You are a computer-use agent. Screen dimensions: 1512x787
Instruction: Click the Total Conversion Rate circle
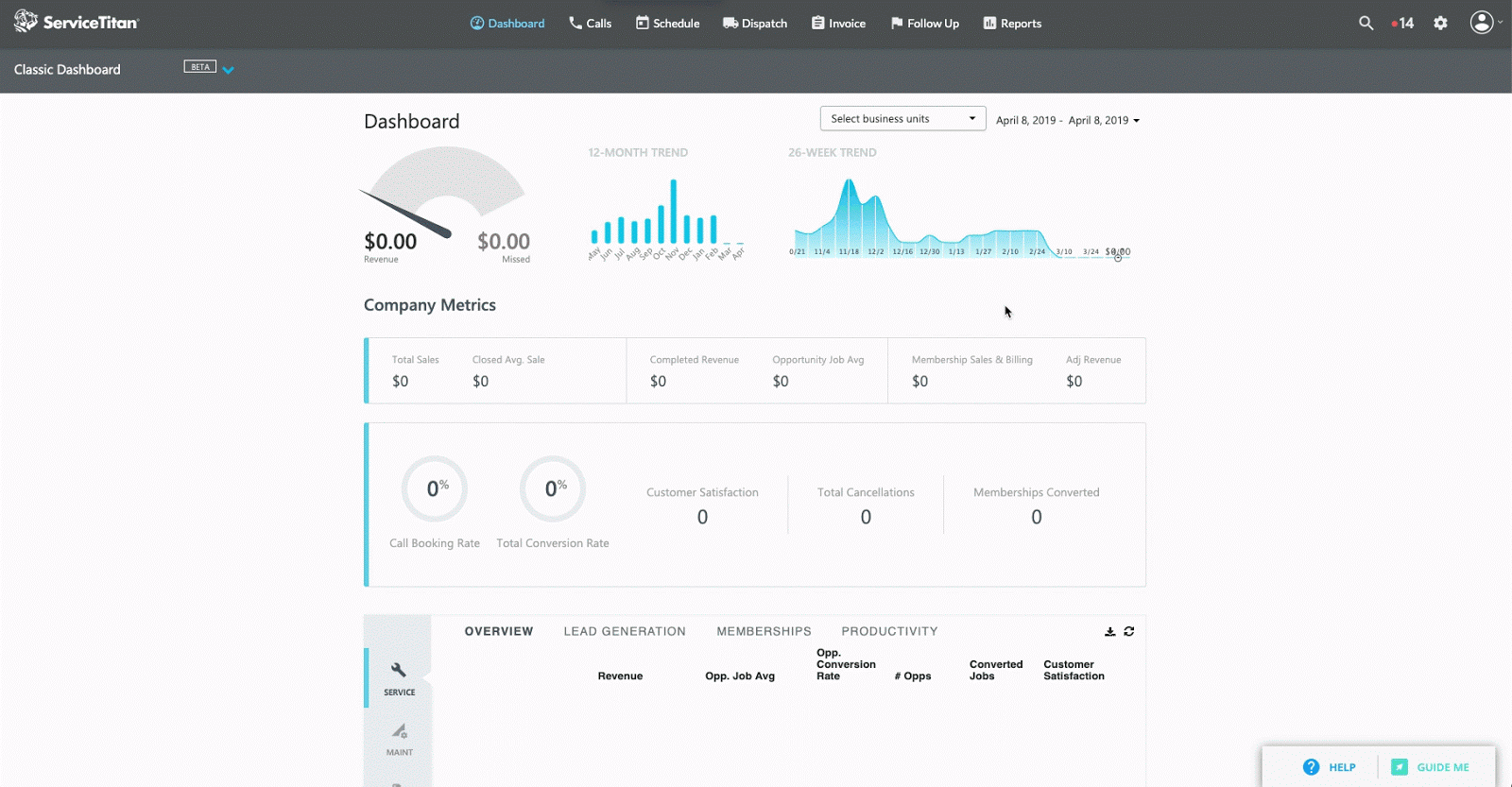coord(553,488)
